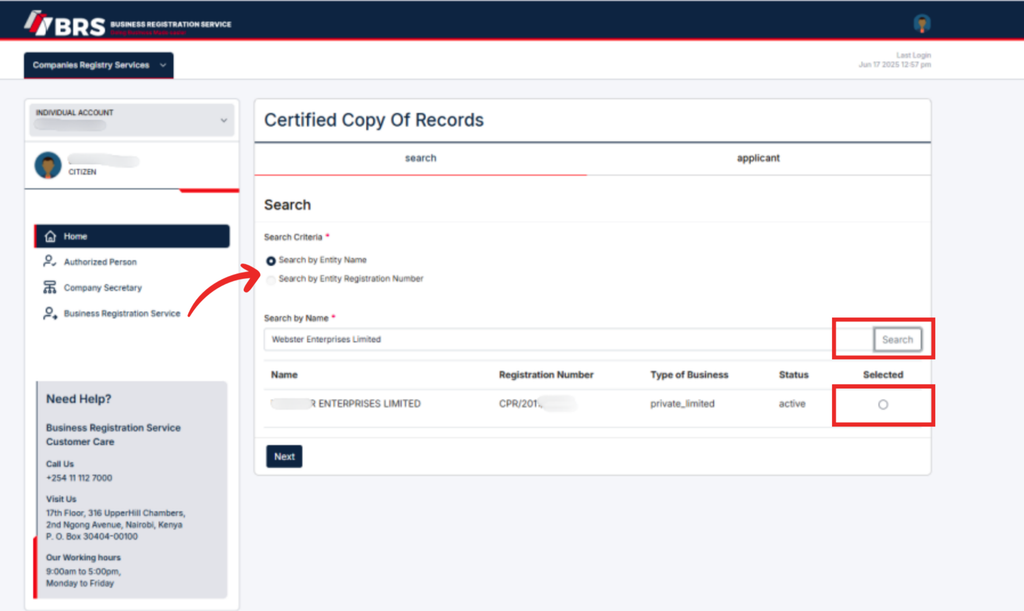1024x611 pixels.
Task: Open Company Secretary menu item
Action: click(103, 287)
